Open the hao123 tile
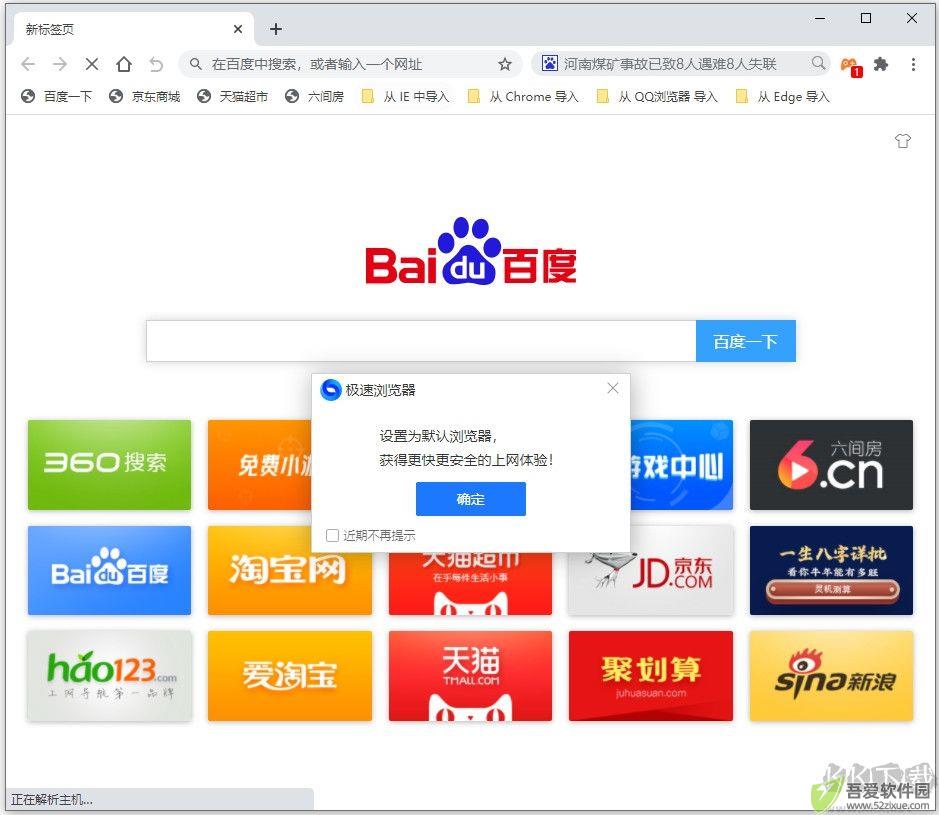 point(110,675)
